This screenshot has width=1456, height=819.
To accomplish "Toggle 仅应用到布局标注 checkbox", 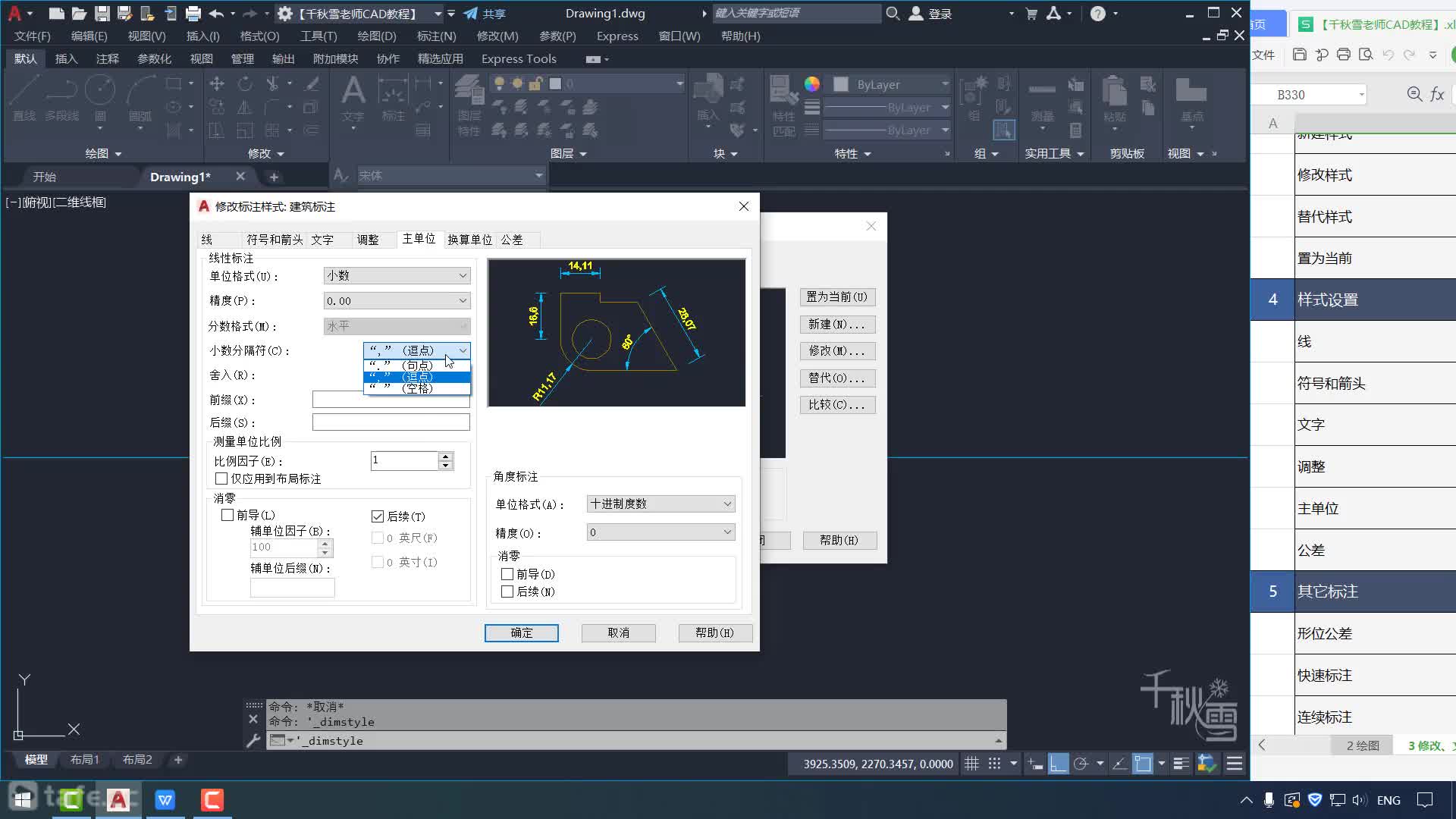I will pyautogui.click(x=221, y=479).
